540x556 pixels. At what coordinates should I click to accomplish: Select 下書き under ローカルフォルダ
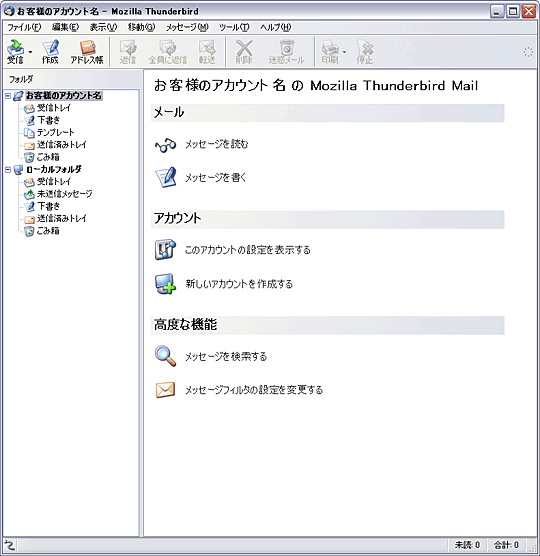point(49,206)
